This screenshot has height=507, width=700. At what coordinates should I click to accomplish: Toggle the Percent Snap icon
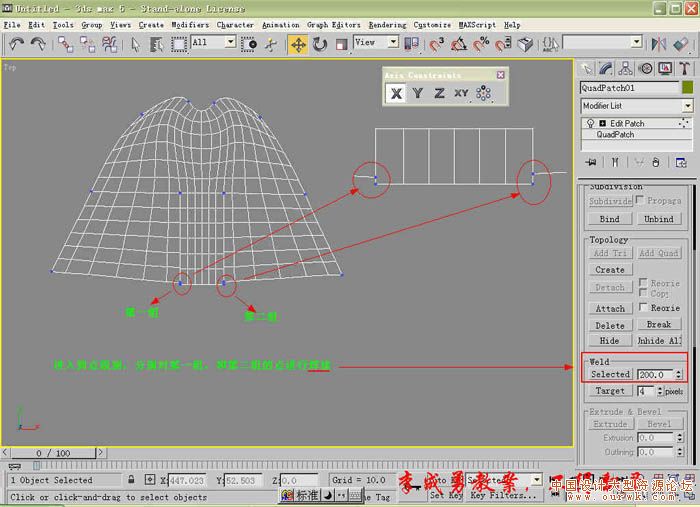point(481,44)
